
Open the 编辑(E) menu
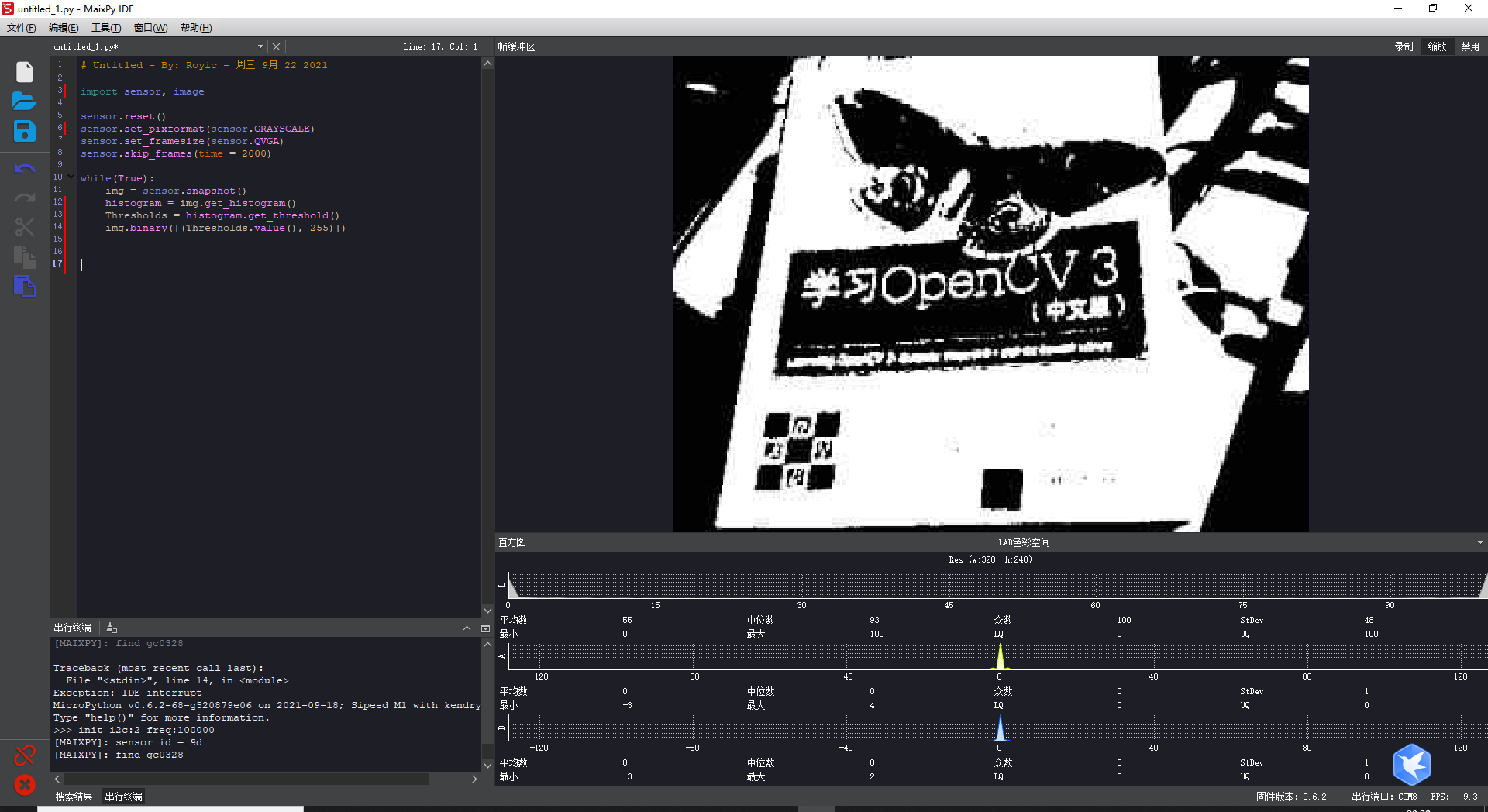click(x=64, y=28)
